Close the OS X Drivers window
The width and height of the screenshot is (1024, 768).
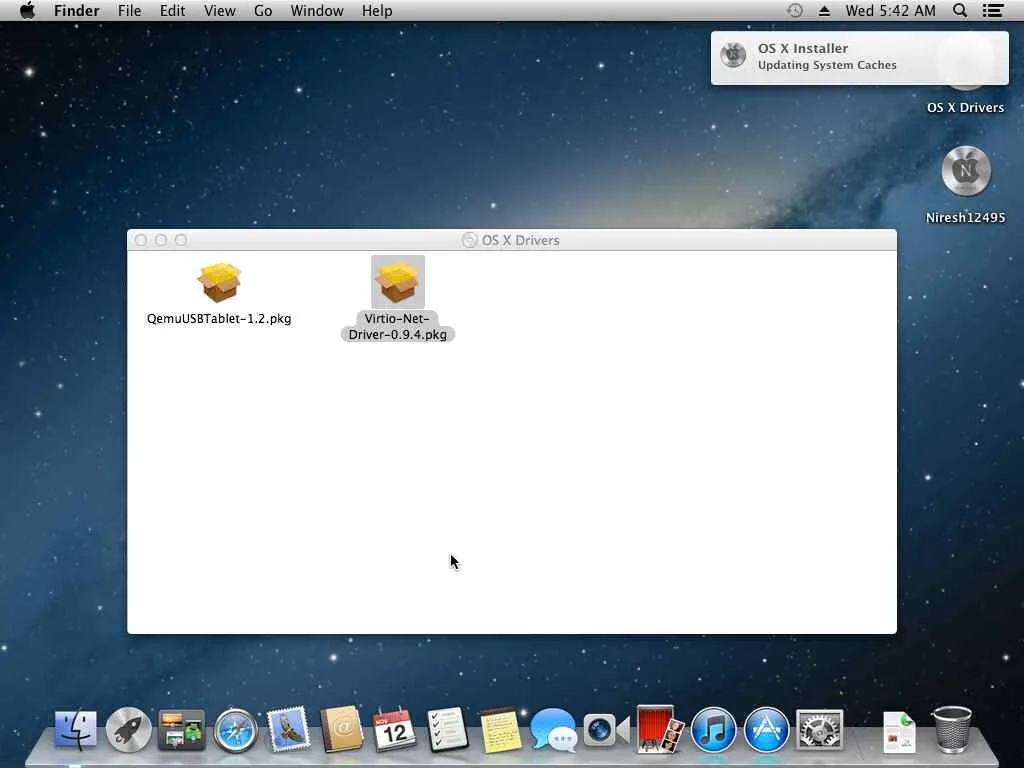click(141, 240)
